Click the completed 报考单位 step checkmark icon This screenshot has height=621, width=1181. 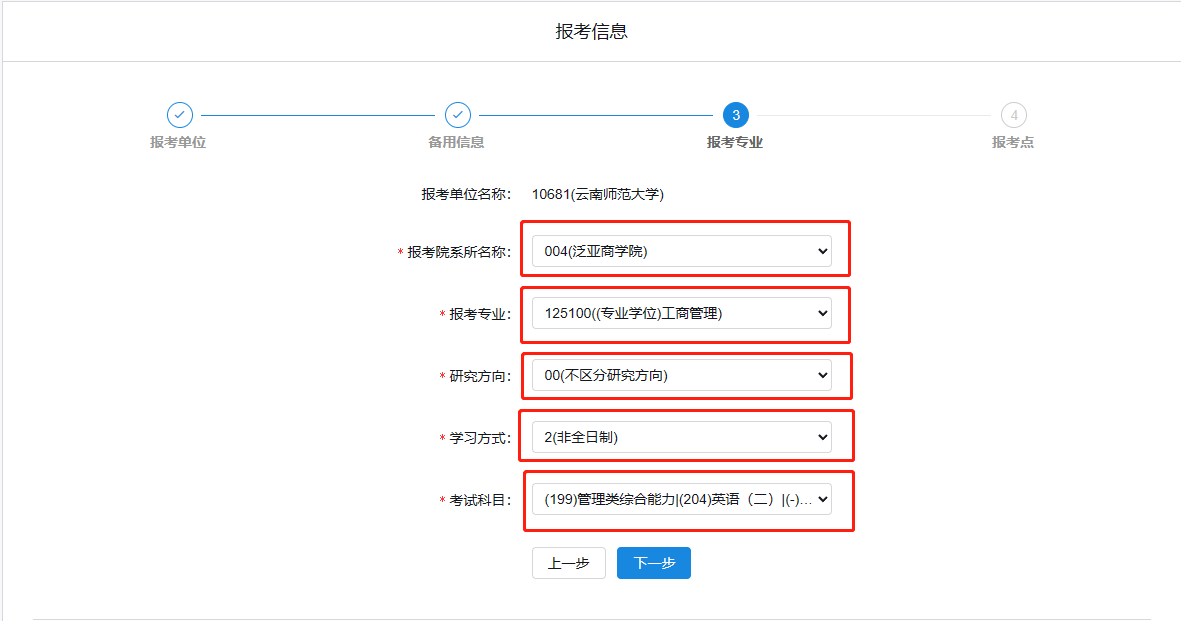click(x=179, y=115)
